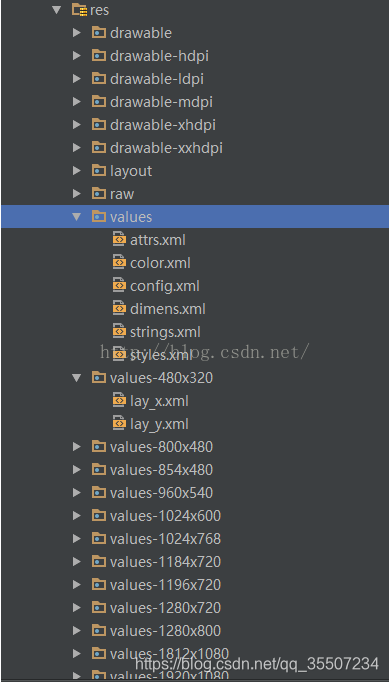Click the lay_y.xml file icon
Image resolution: width=389 pixels, height=683 pixels.
coord(119,423)
